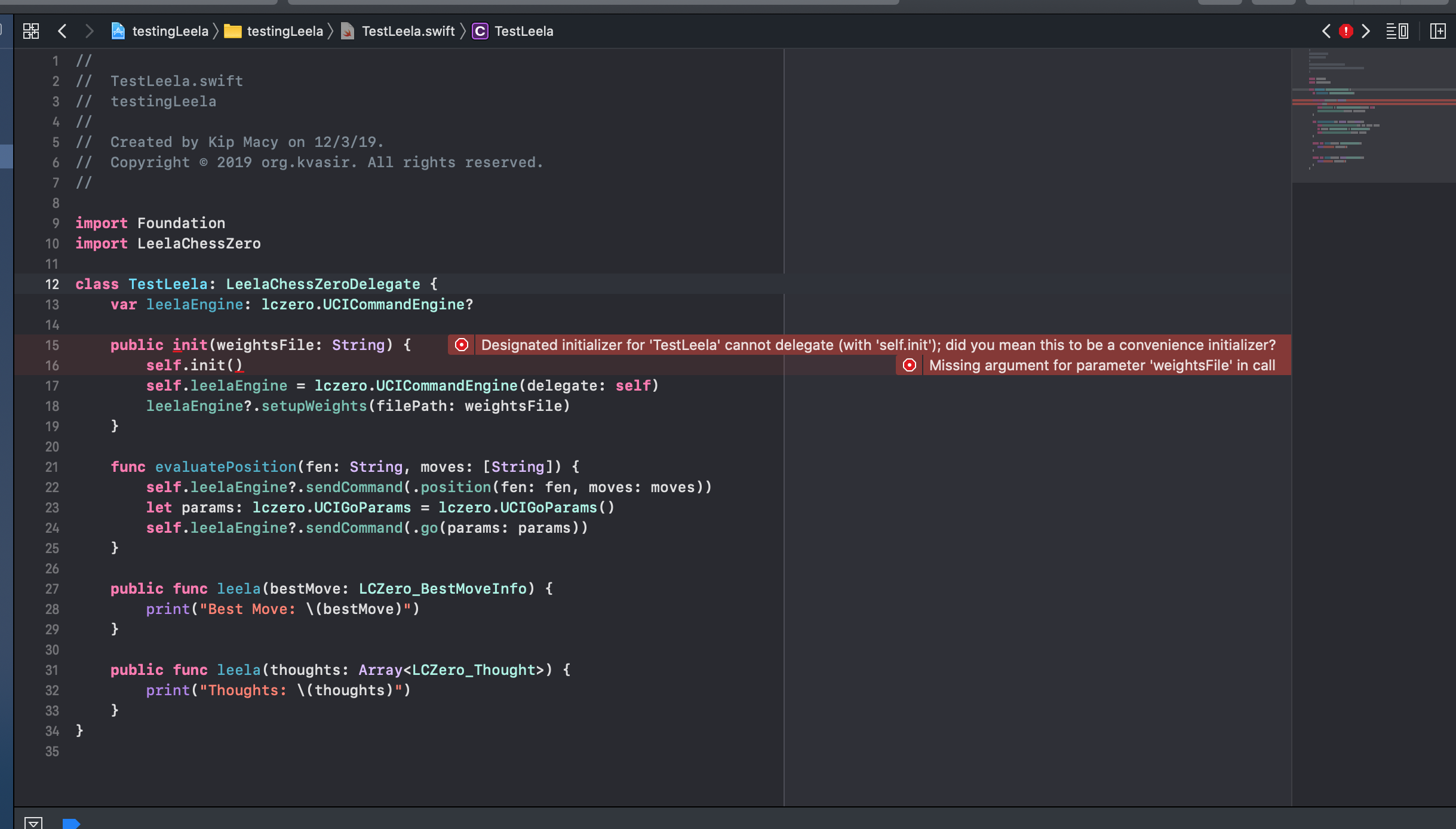Toggle breakpoint on line 17 gutter
The height and width of the screenshot is (829, 1456).
click(52, 386)
